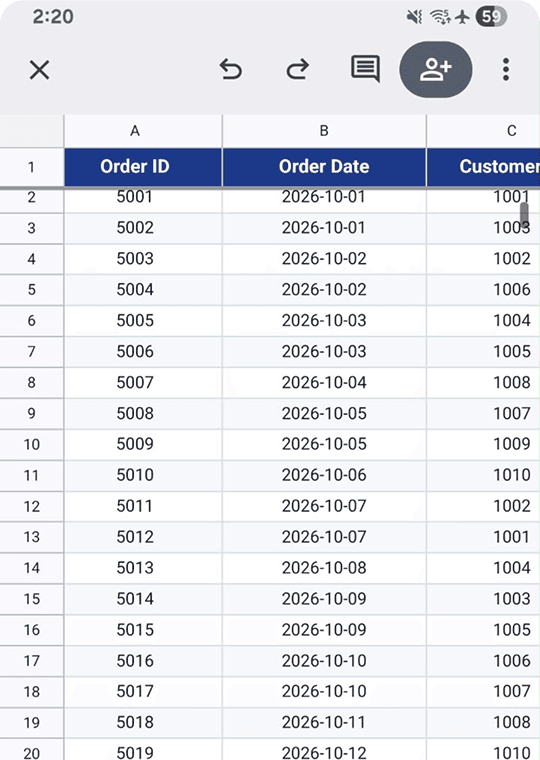Select cell with order 5009
The image size is (540, 760).
point(143,444)
